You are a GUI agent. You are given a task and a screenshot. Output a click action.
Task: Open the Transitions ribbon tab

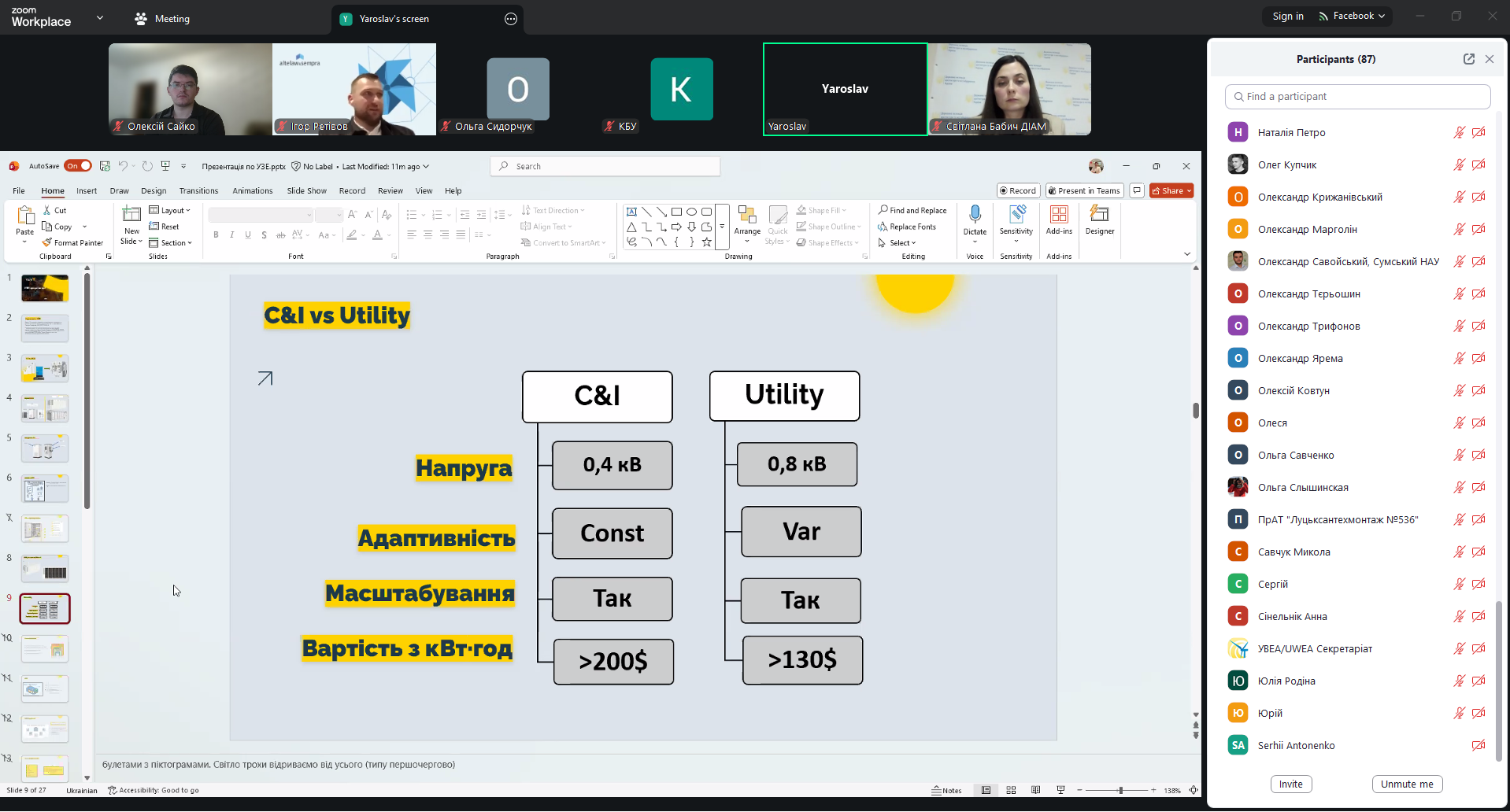coord(198,191)
